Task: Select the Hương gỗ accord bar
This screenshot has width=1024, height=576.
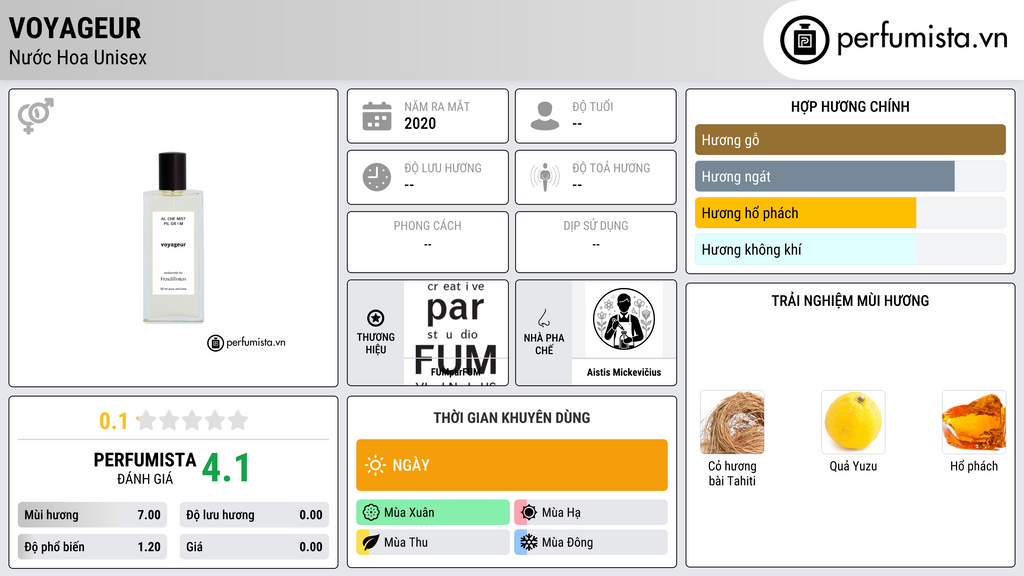Action: coord(850,140)
